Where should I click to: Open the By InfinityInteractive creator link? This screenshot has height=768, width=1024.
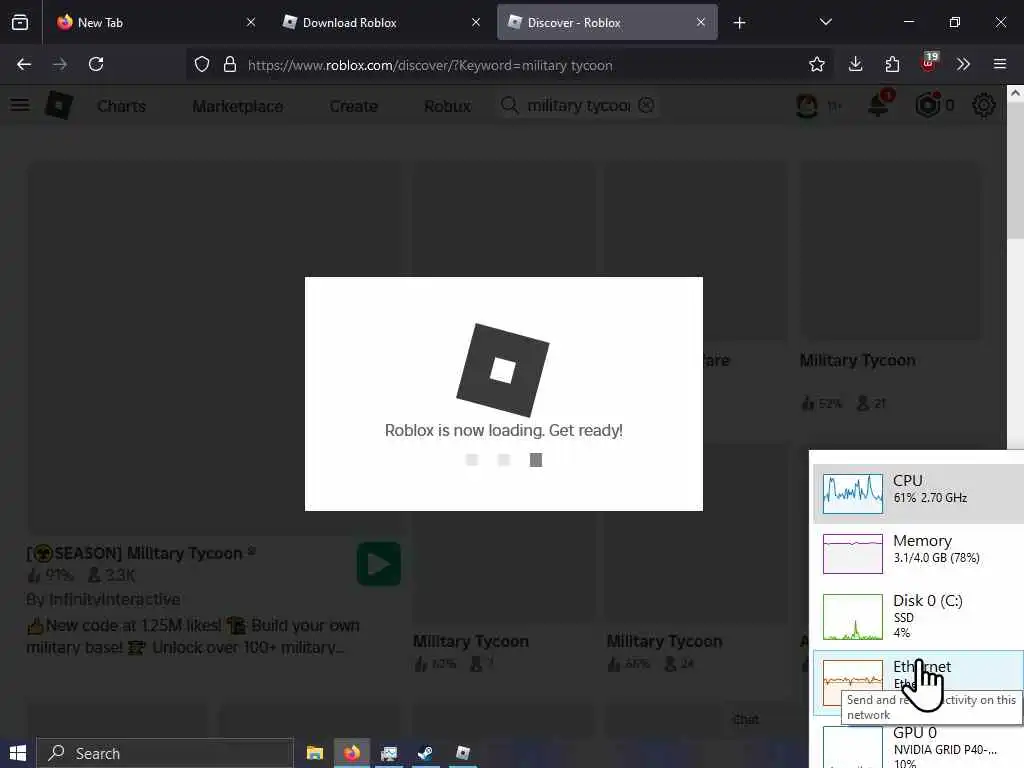point(103,599)
